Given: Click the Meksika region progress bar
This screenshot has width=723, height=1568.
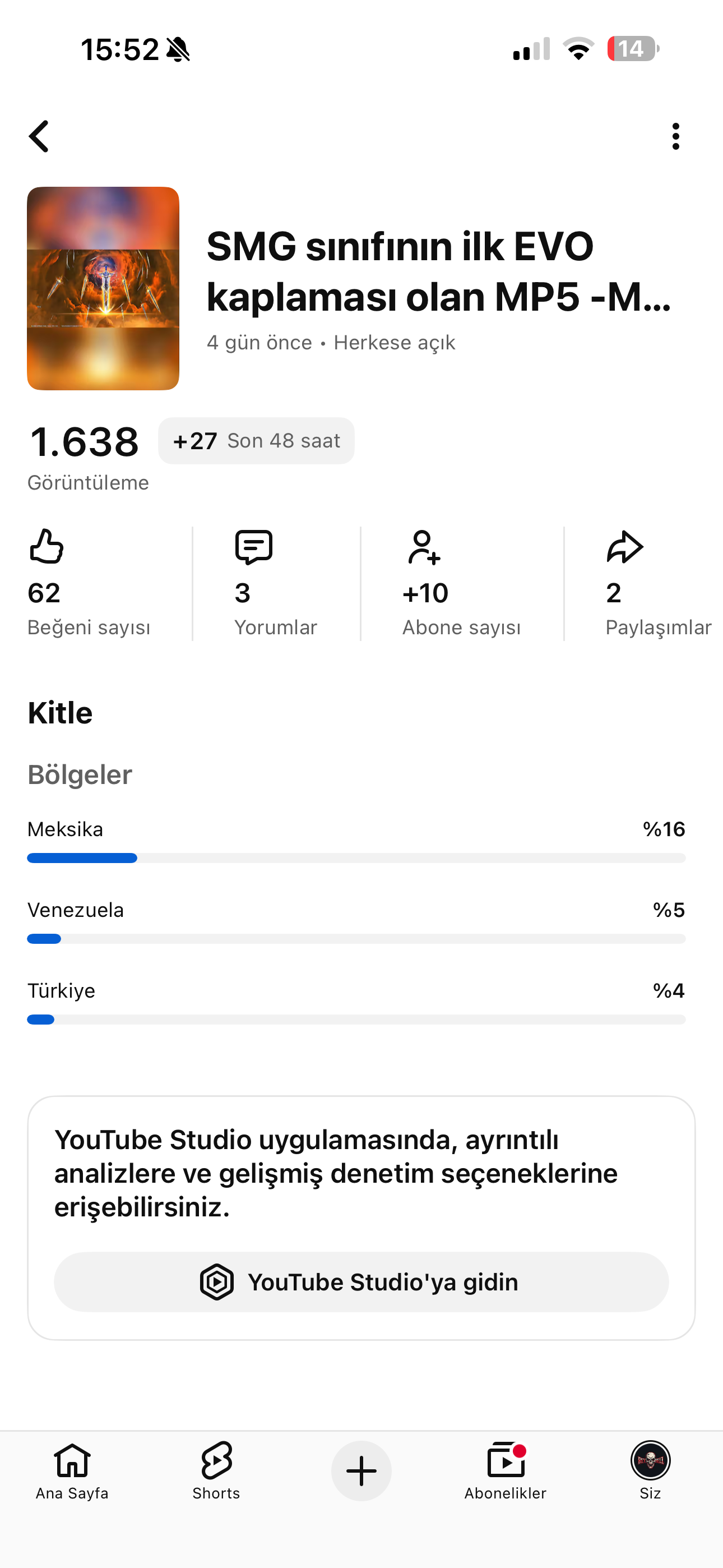Looking at the screenshot, I should tap(356, 857).
